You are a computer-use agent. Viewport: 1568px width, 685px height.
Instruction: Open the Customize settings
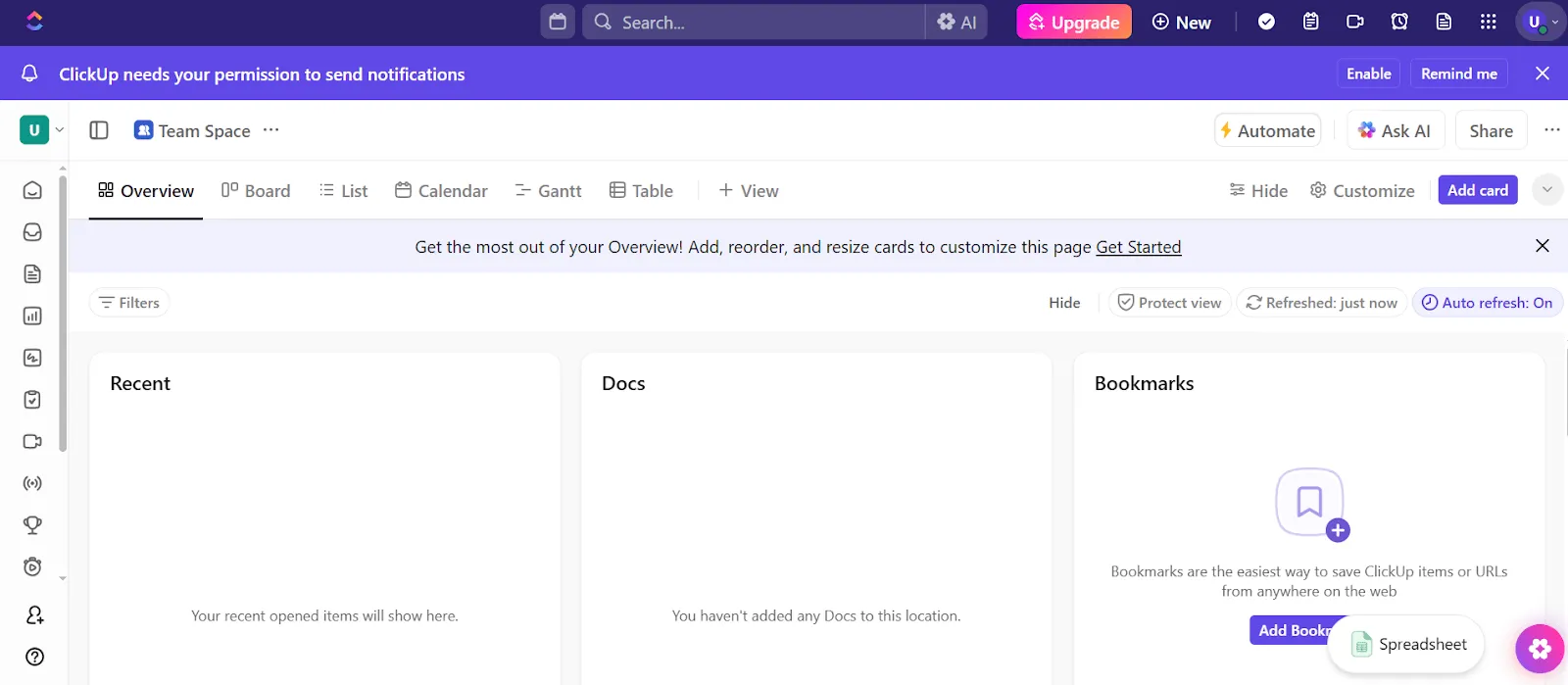pyautogui.click(x=1362, y=190)
